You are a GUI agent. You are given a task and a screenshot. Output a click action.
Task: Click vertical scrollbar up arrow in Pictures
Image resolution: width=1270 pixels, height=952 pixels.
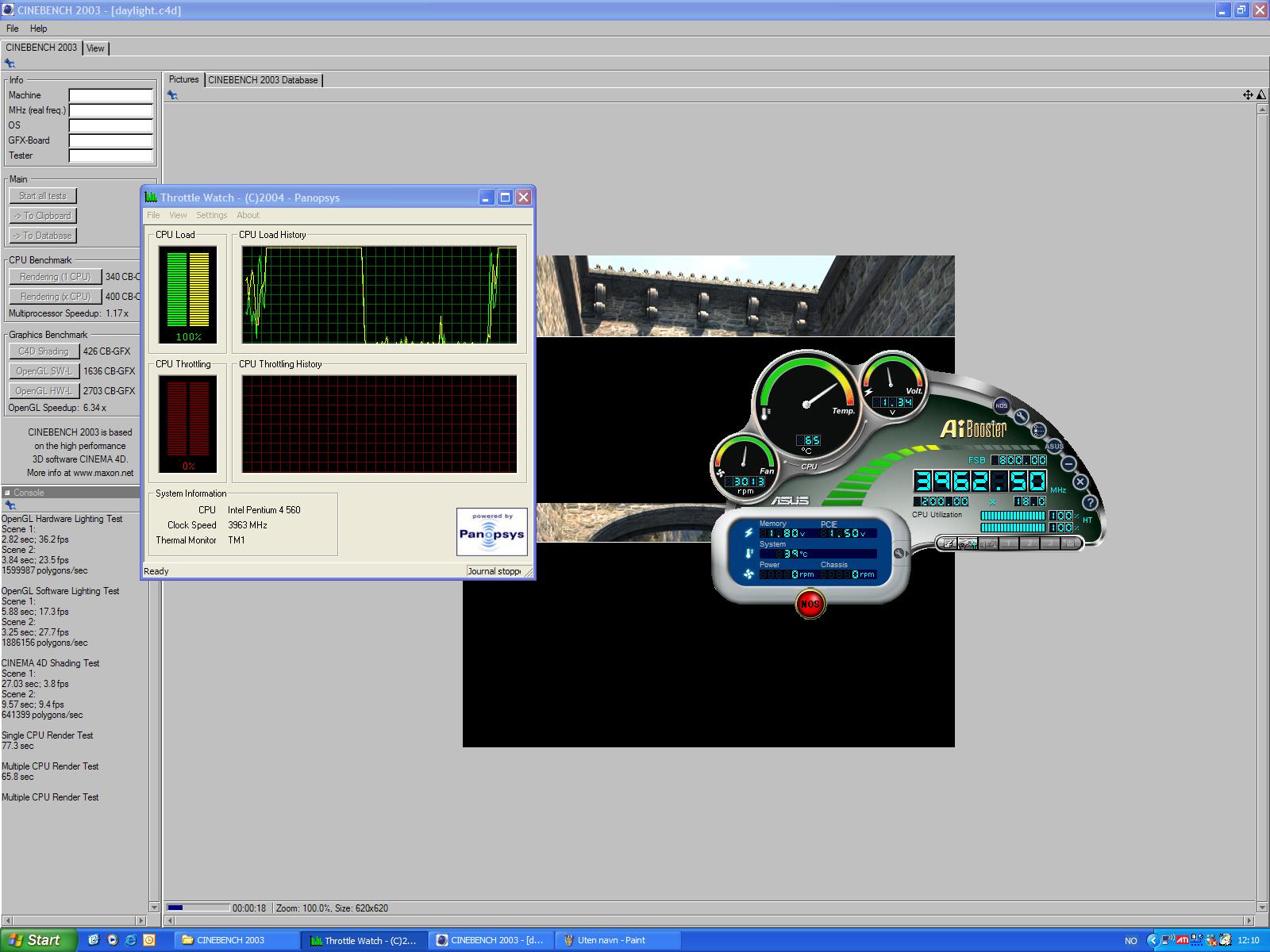(x=1262, y=109)
